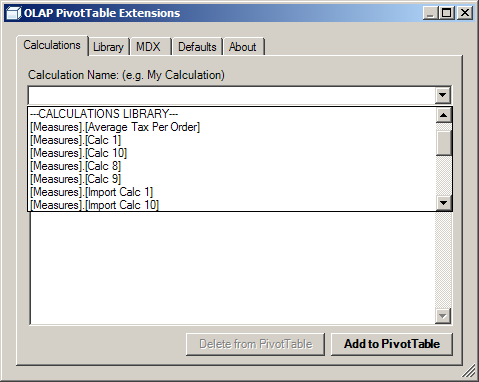
Task: Switch to the Calculations tab
Action: pyautogui.click(x=52, y=45)
